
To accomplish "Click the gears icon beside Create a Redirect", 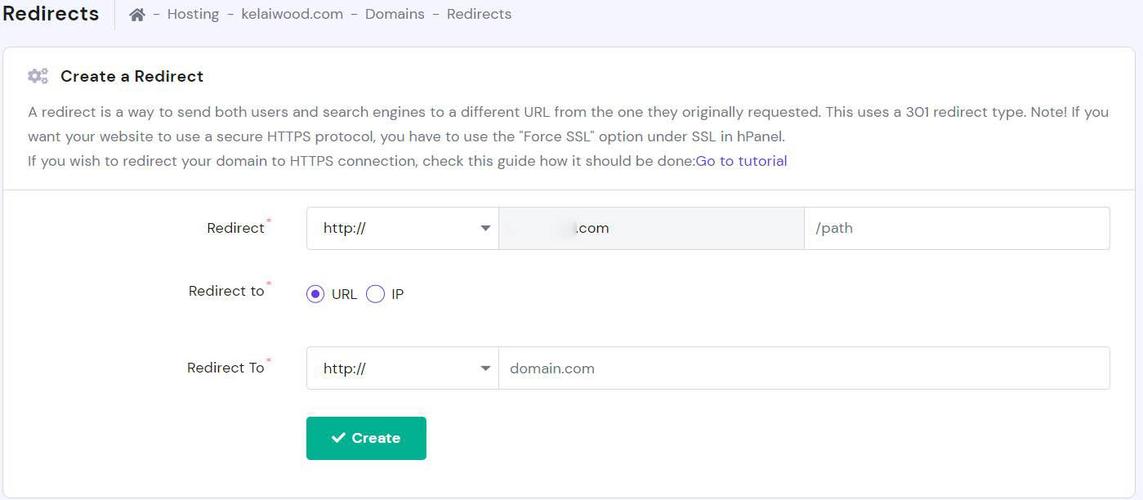I will click(x=38, y=76).
